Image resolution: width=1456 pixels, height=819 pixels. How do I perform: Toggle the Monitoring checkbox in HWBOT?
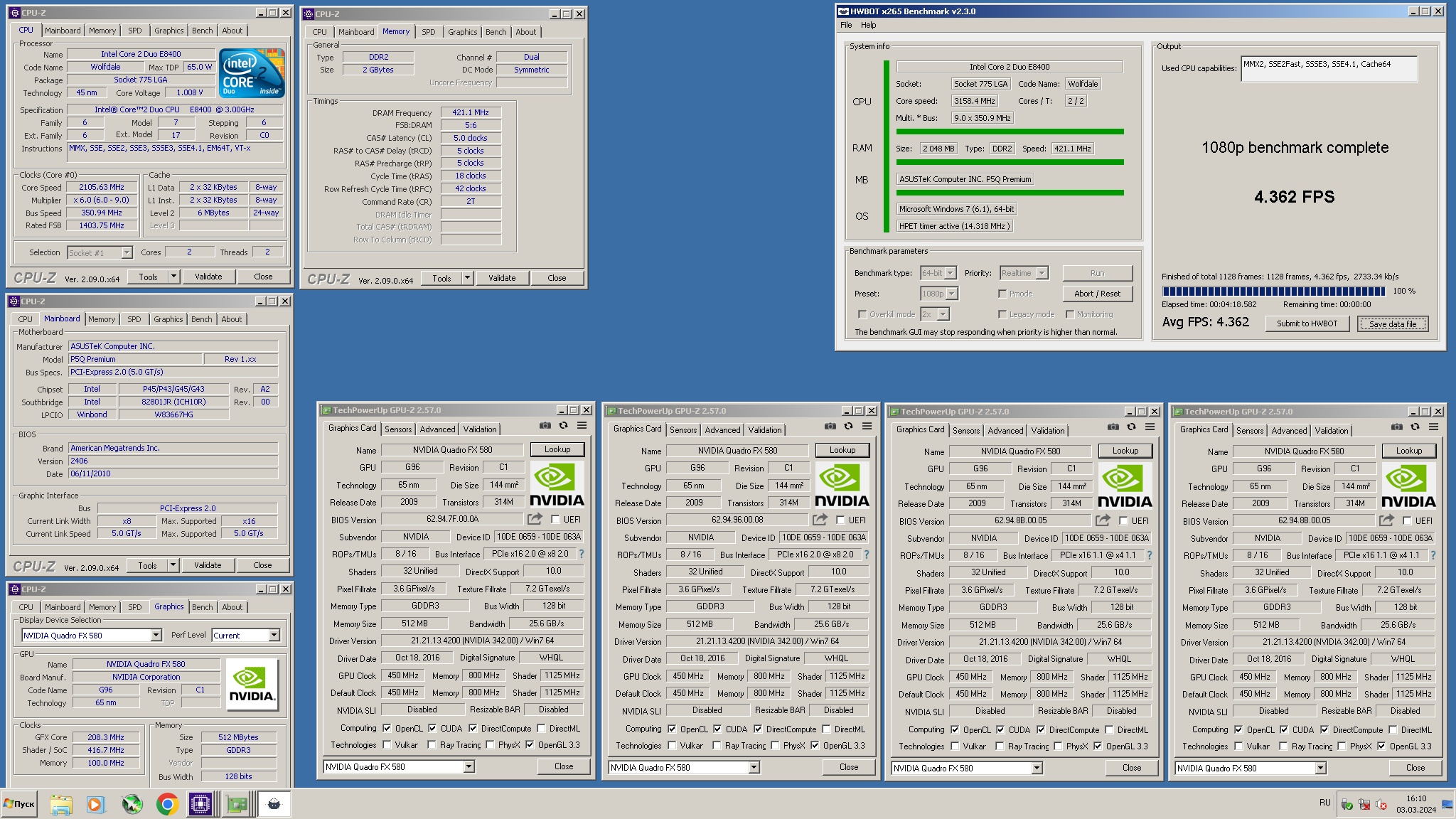[x=1069, y=314]
